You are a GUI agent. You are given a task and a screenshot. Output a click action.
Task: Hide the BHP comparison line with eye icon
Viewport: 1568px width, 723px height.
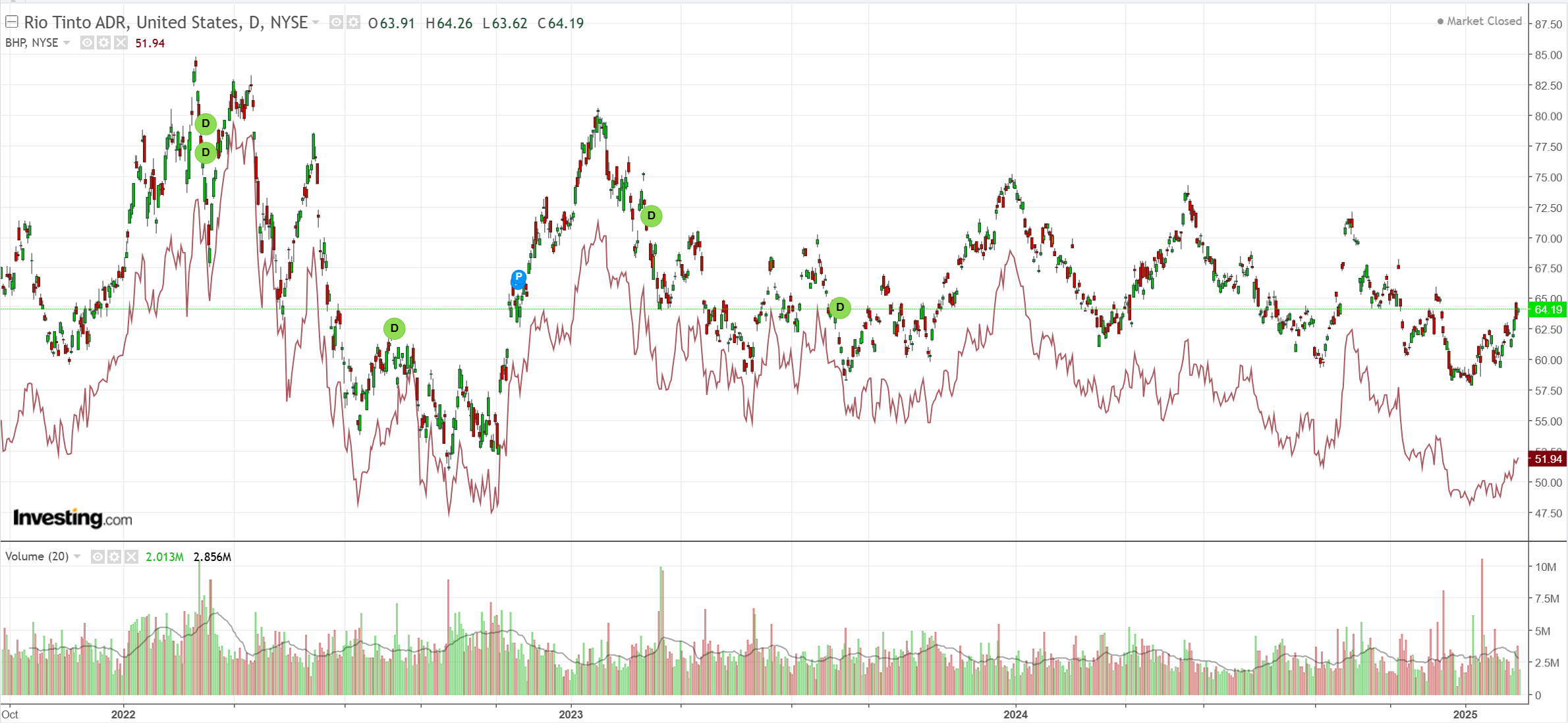click(x=87, y=43)
